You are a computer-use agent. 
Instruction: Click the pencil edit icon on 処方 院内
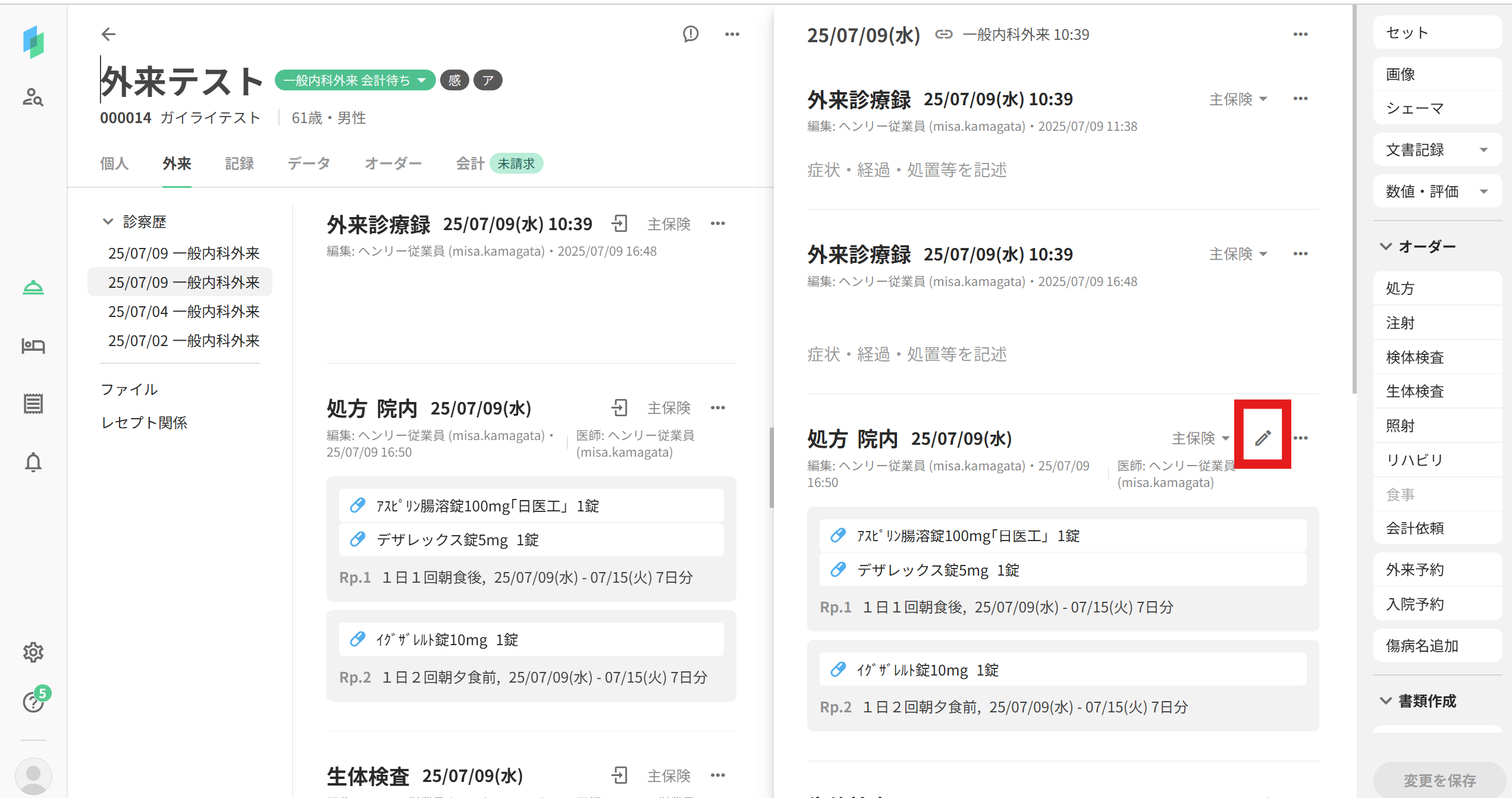[1262, 438]
